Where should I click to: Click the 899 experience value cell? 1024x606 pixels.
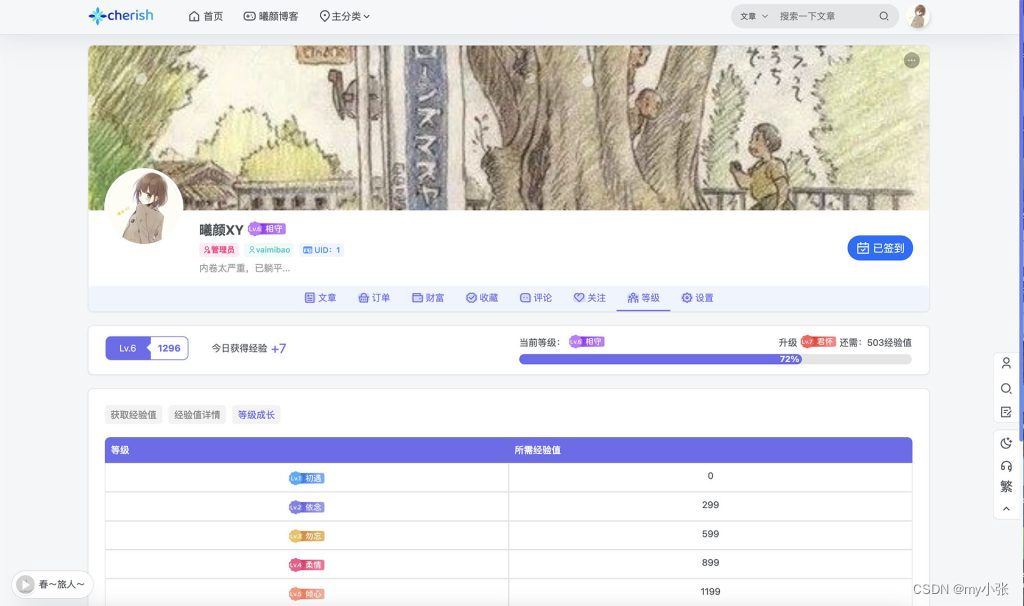711,563
